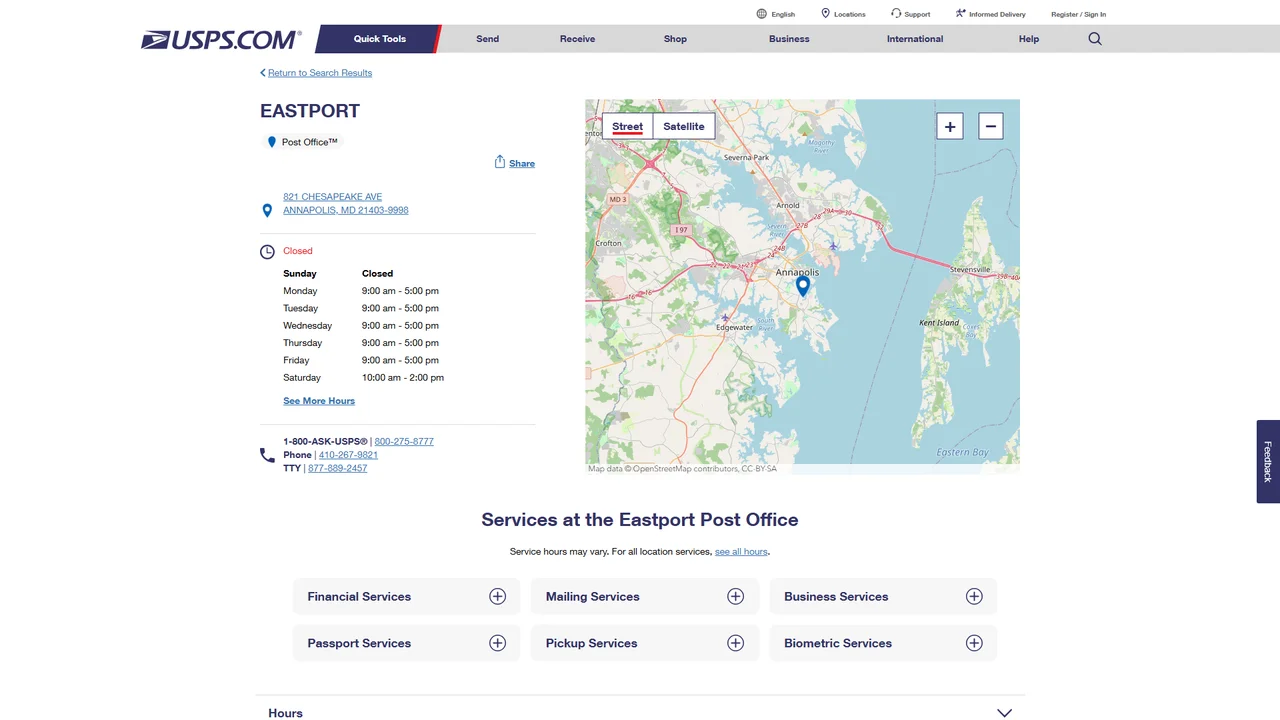1280x720 pixels.
Task: Open the International menu
Action: [915, 39]
